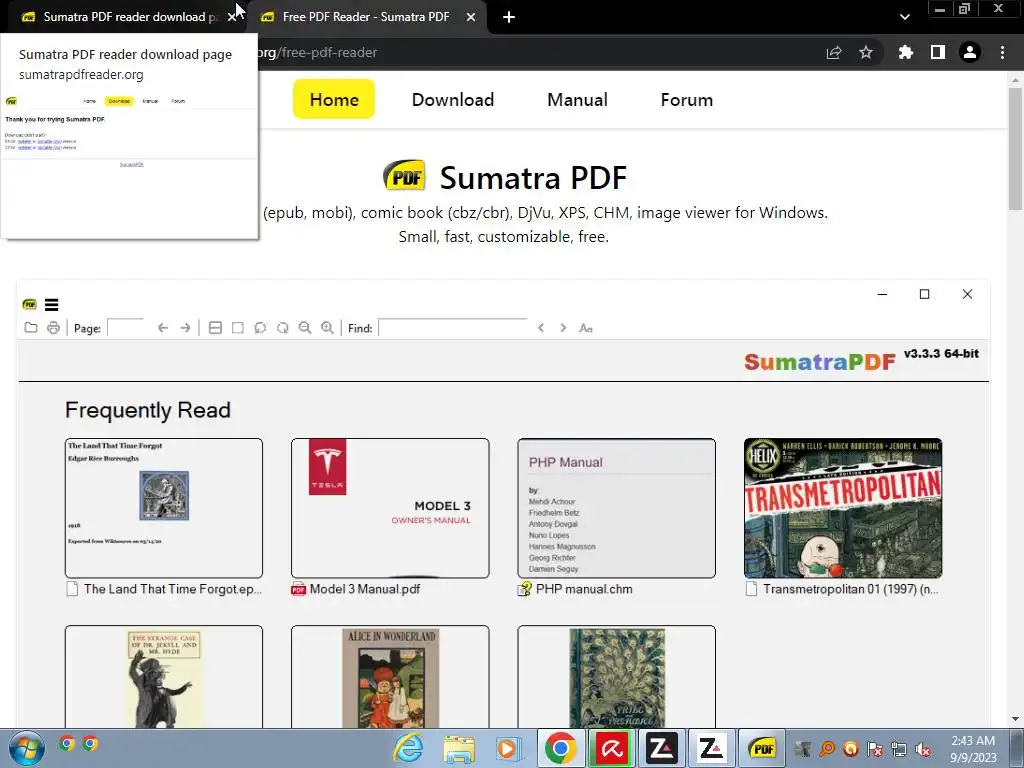Click the Chrome taskbar button
Screen dimensions: 1024x768
(x=560, y=748)
